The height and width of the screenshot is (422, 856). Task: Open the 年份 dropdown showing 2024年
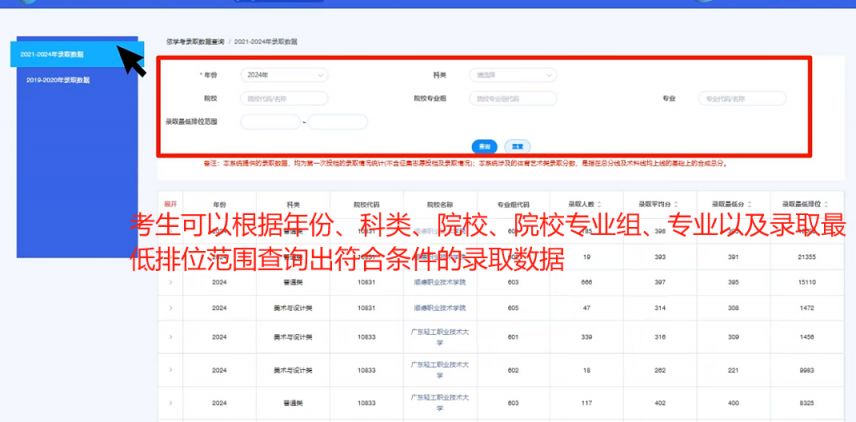pyautogui.click(x=284, y=75)
